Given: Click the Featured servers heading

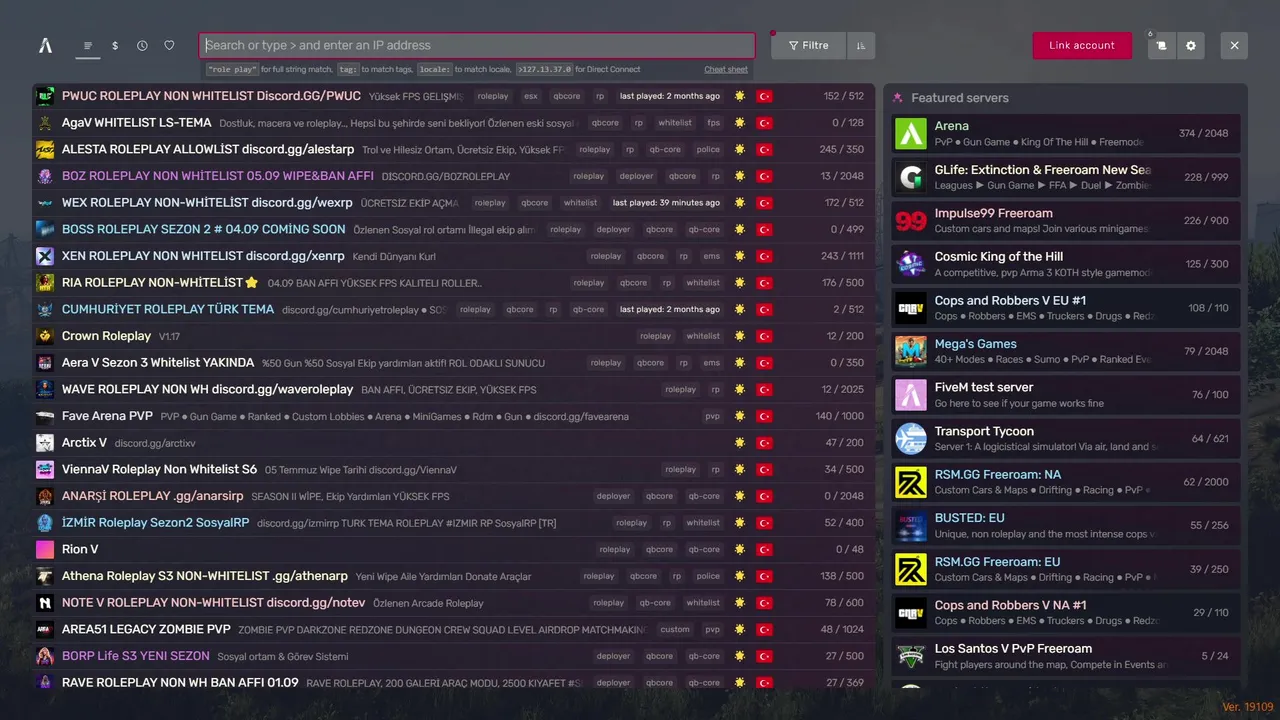Looking at the screenshot, I should click(x=959, y=98).
